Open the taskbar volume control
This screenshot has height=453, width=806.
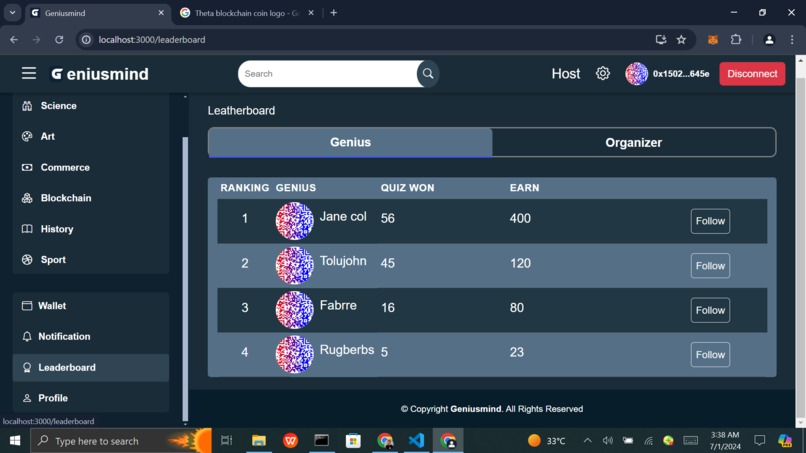(x=608, y=441)
